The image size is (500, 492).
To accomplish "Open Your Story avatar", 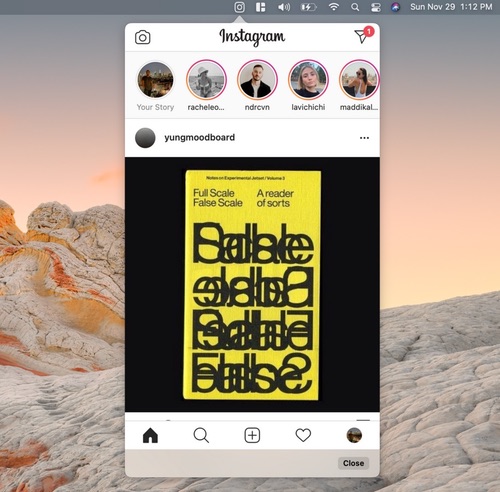I will click(x=155, y=80).
